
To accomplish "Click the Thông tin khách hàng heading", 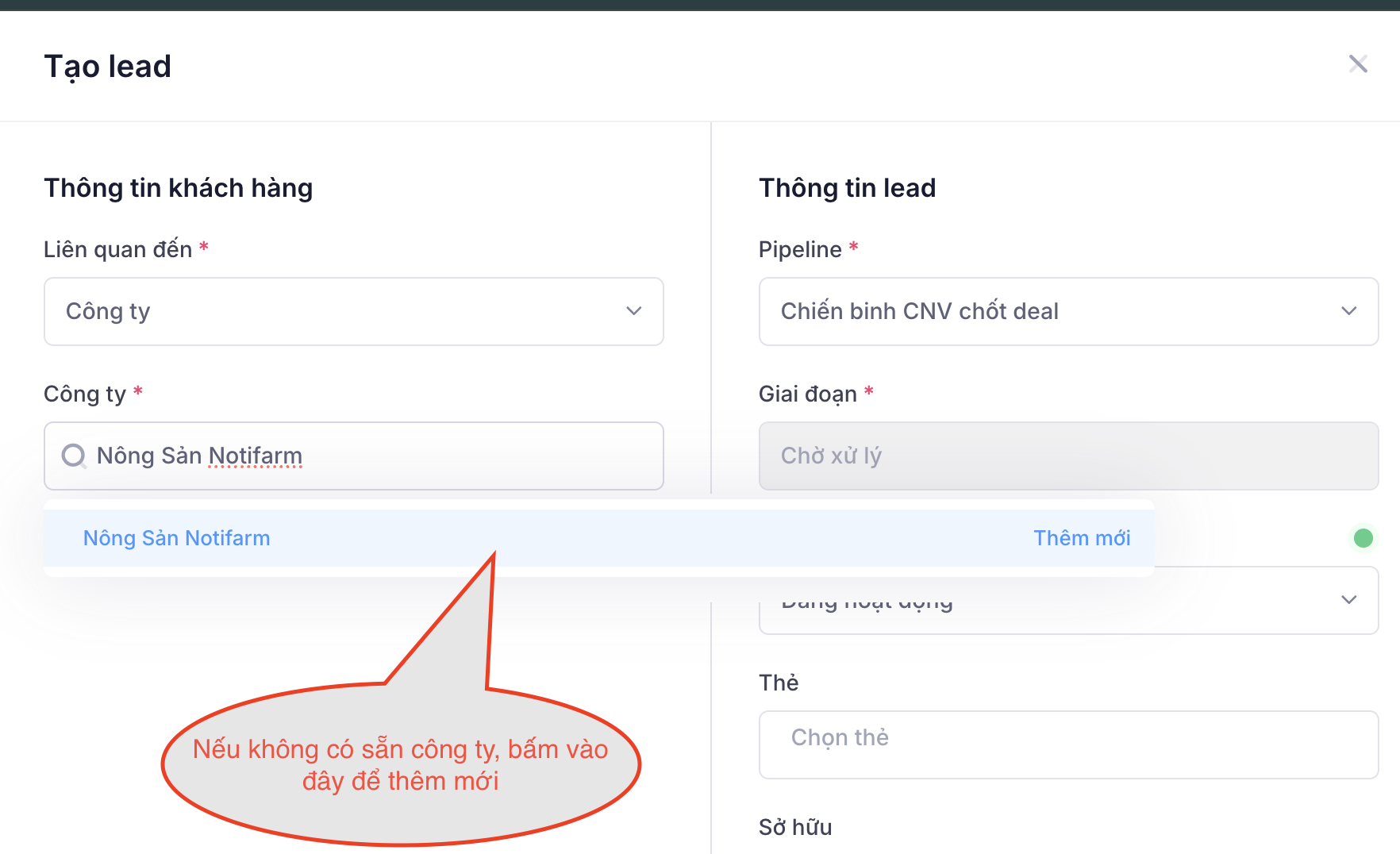I will [179, 188].
